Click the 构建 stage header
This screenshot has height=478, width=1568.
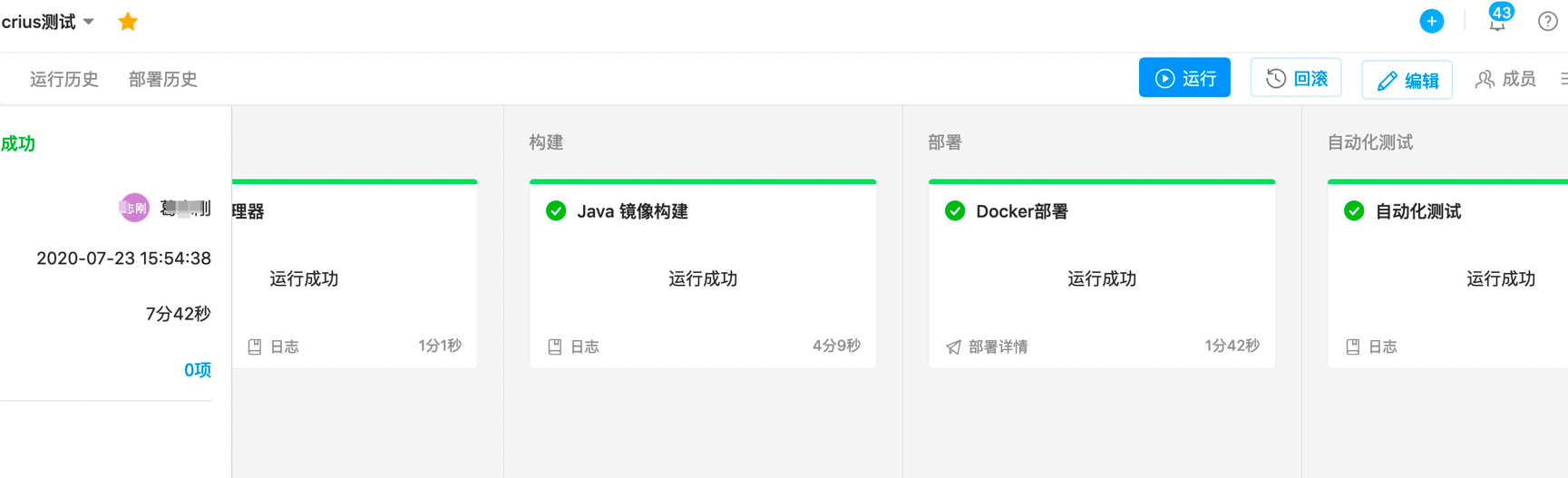(x=546, y=142)
